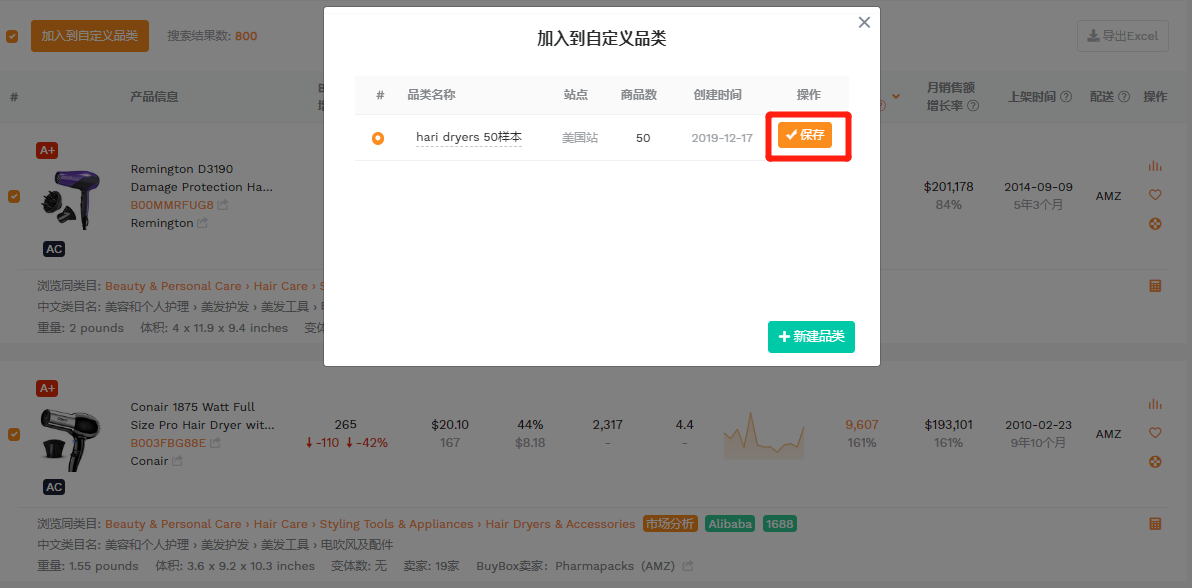Click the 新建品类 button
Image resolution: width=1192 pixels, height=588 pixels.
[x=811, y=337]
